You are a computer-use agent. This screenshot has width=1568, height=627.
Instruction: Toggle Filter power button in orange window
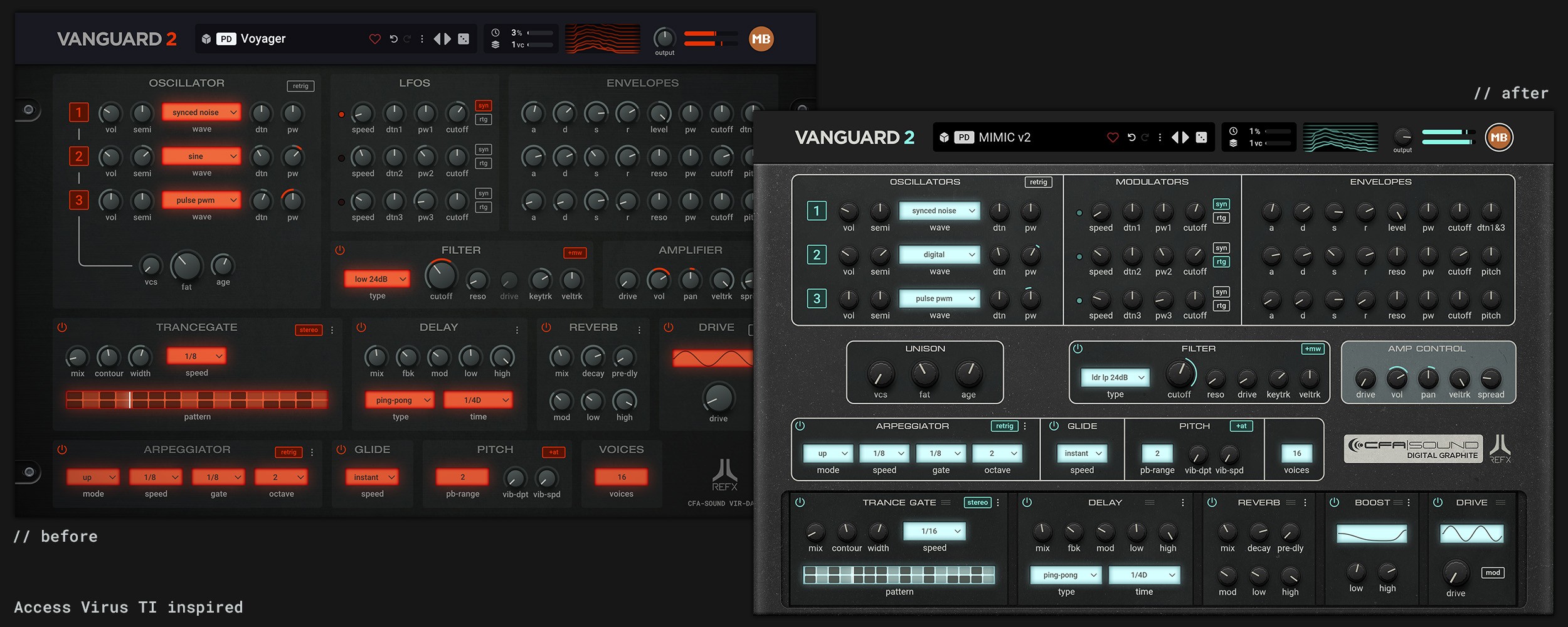coord(340,250)
